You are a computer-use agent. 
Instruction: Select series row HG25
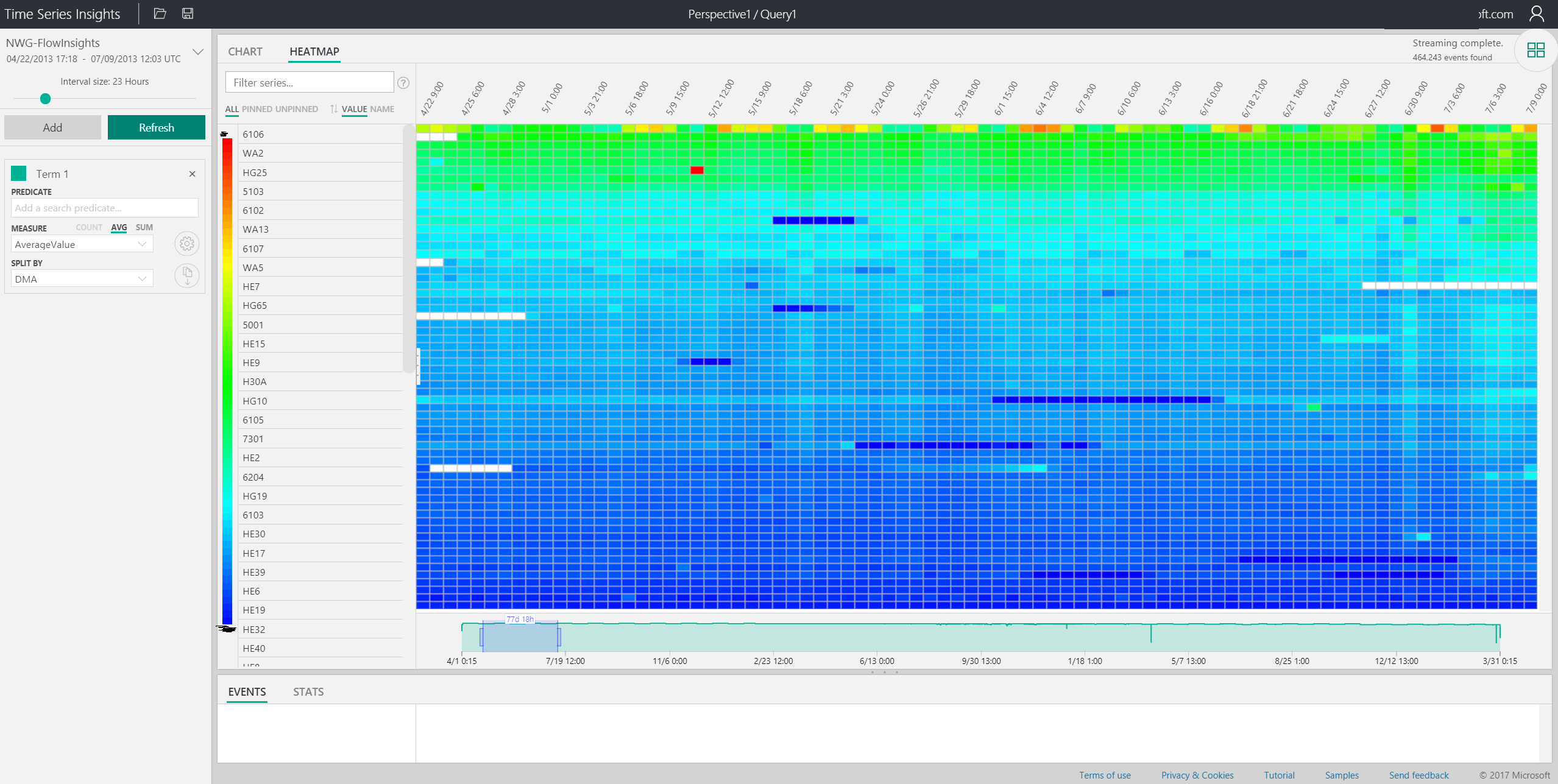tap(320, 172)
